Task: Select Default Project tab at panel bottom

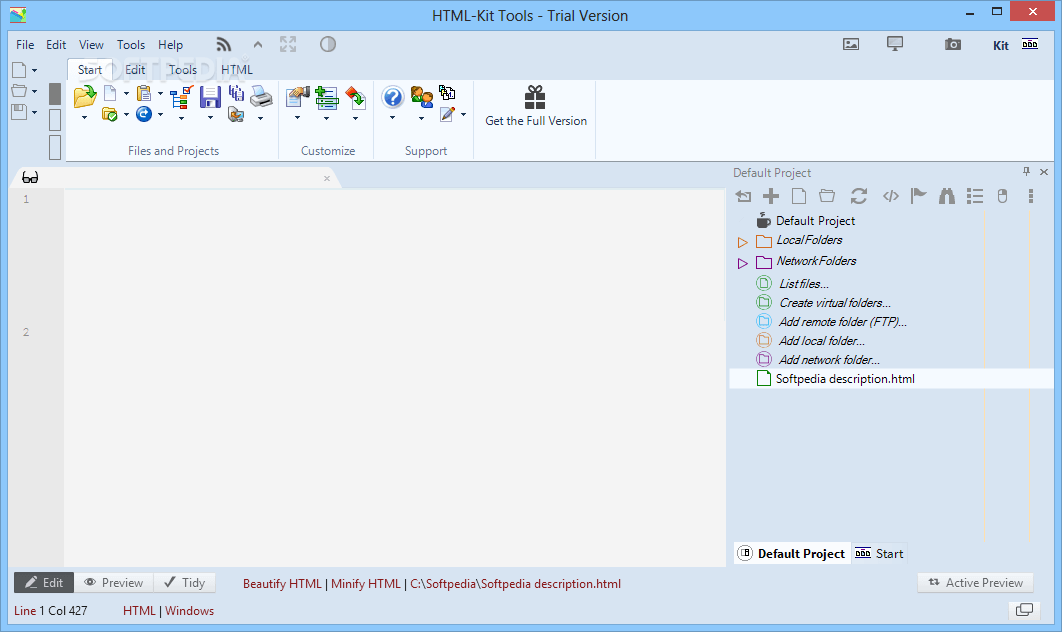Action: 792,553
